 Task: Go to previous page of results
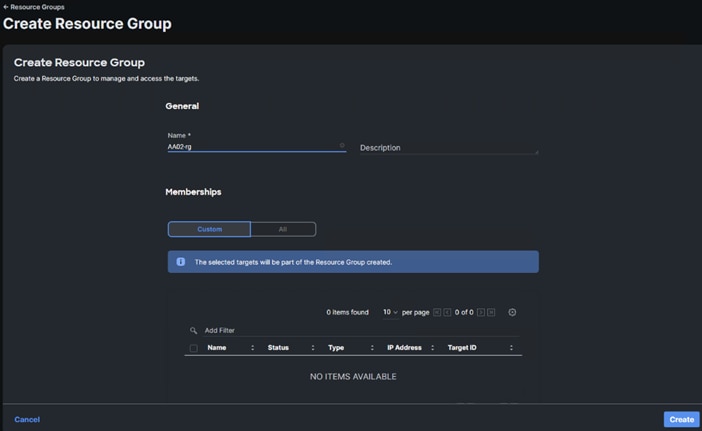click(x=447, y=312)
